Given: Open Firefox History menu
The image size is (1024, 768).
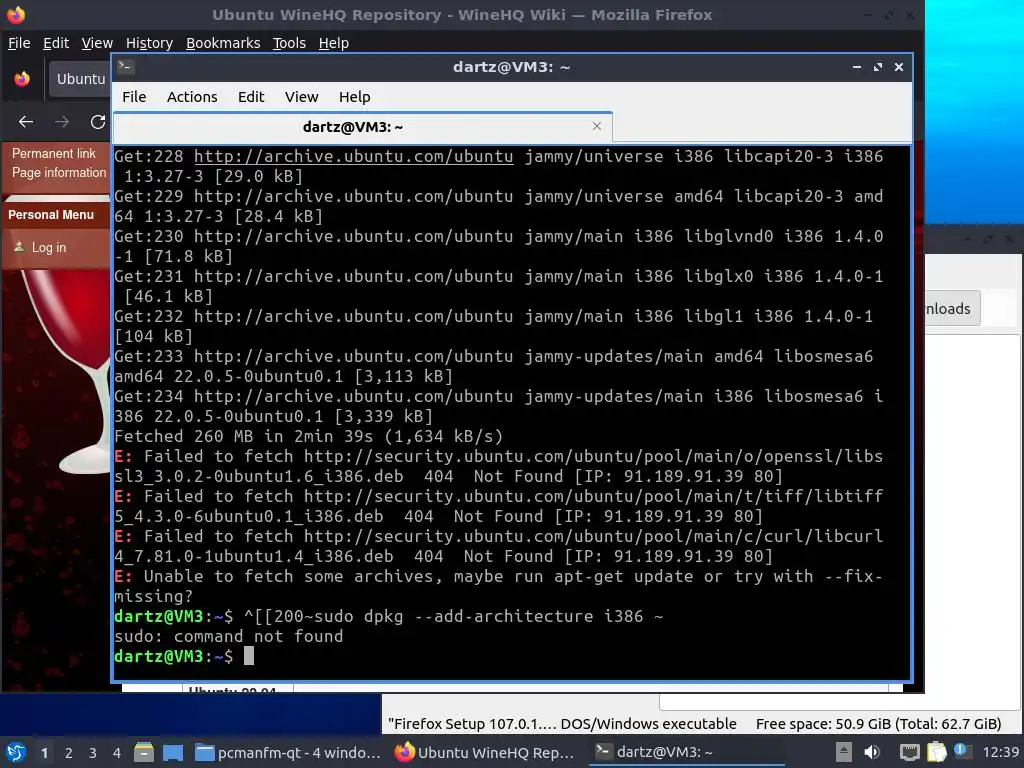Looking at the screenshot, I should click(149, 42).
